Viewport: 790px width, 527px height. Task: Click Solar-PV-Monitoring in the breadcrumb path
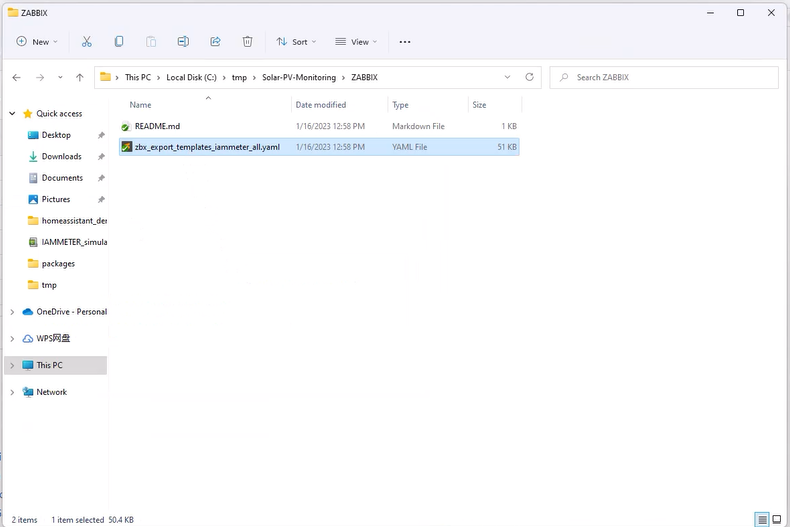click(x=299, y=77)
